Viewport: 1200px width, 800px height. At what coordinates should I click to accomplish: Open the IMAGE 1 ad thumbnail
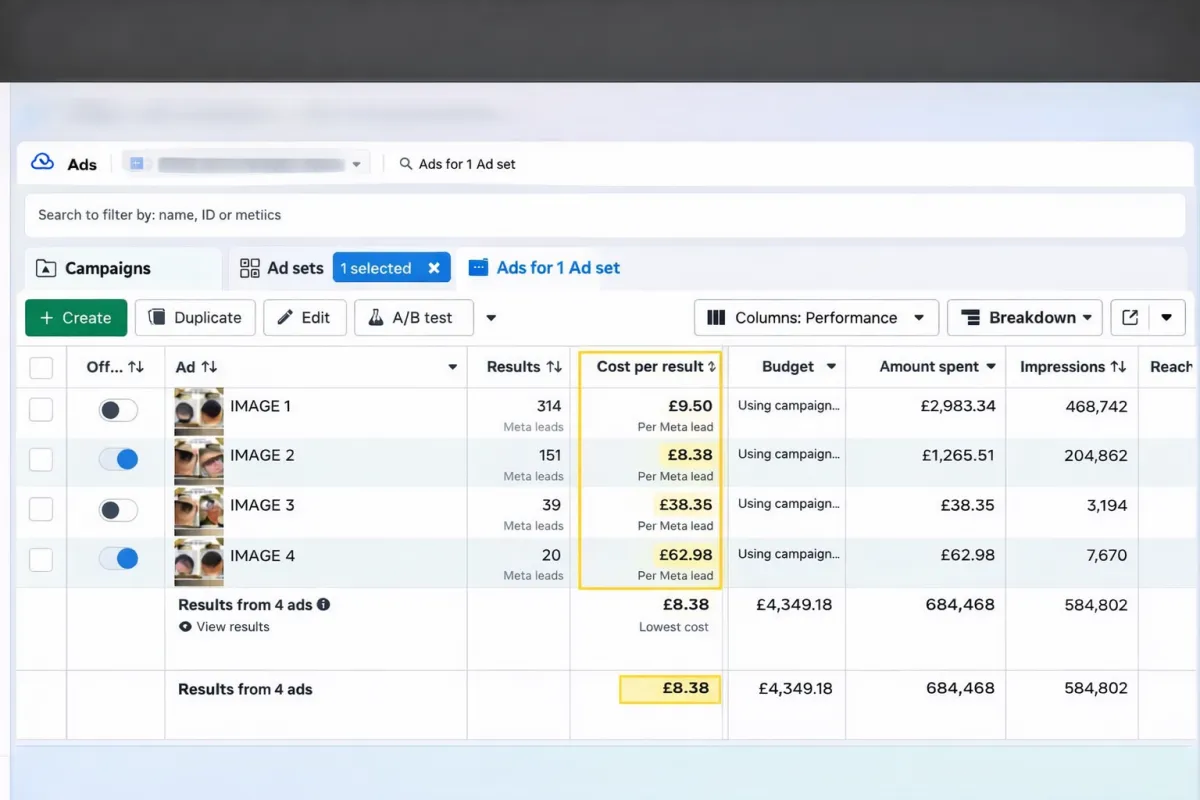(199, 410)
